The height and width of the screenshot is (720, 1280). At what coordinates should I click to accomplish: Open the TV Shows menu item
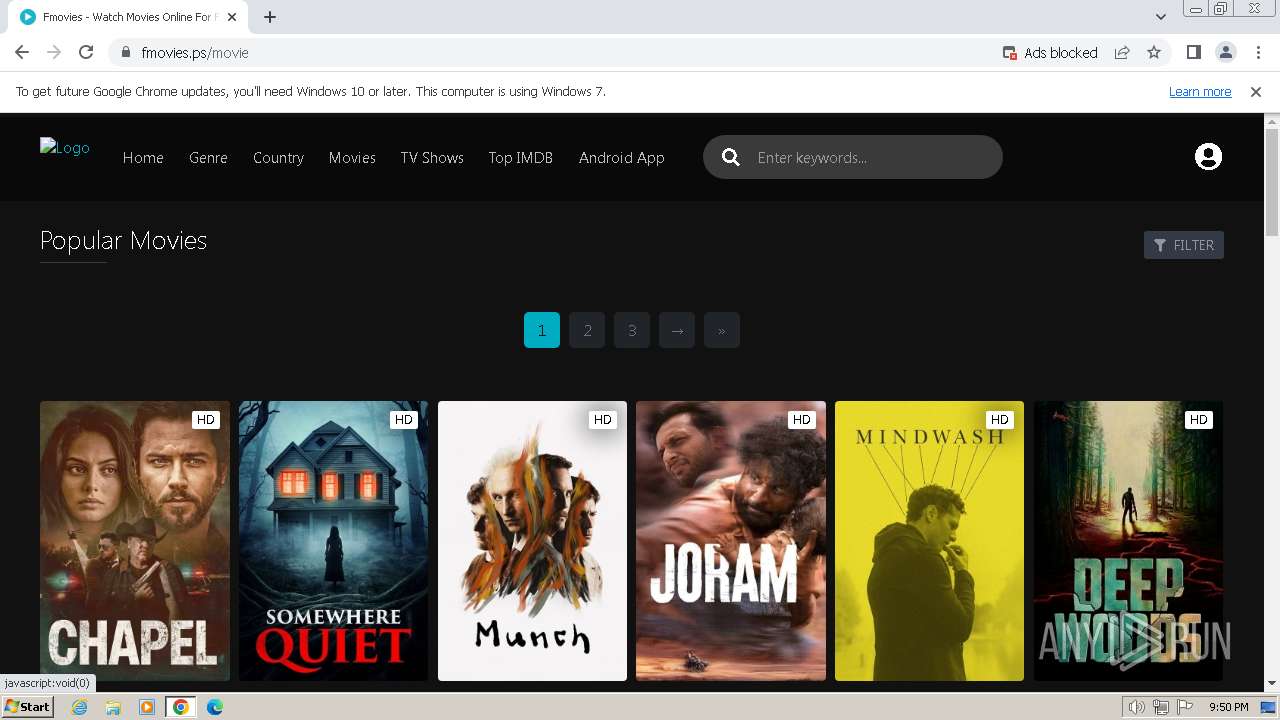(432, 158)
